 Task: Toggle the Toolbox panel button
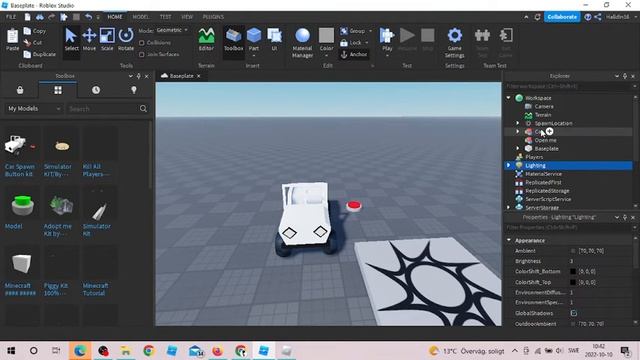[233, 40]
